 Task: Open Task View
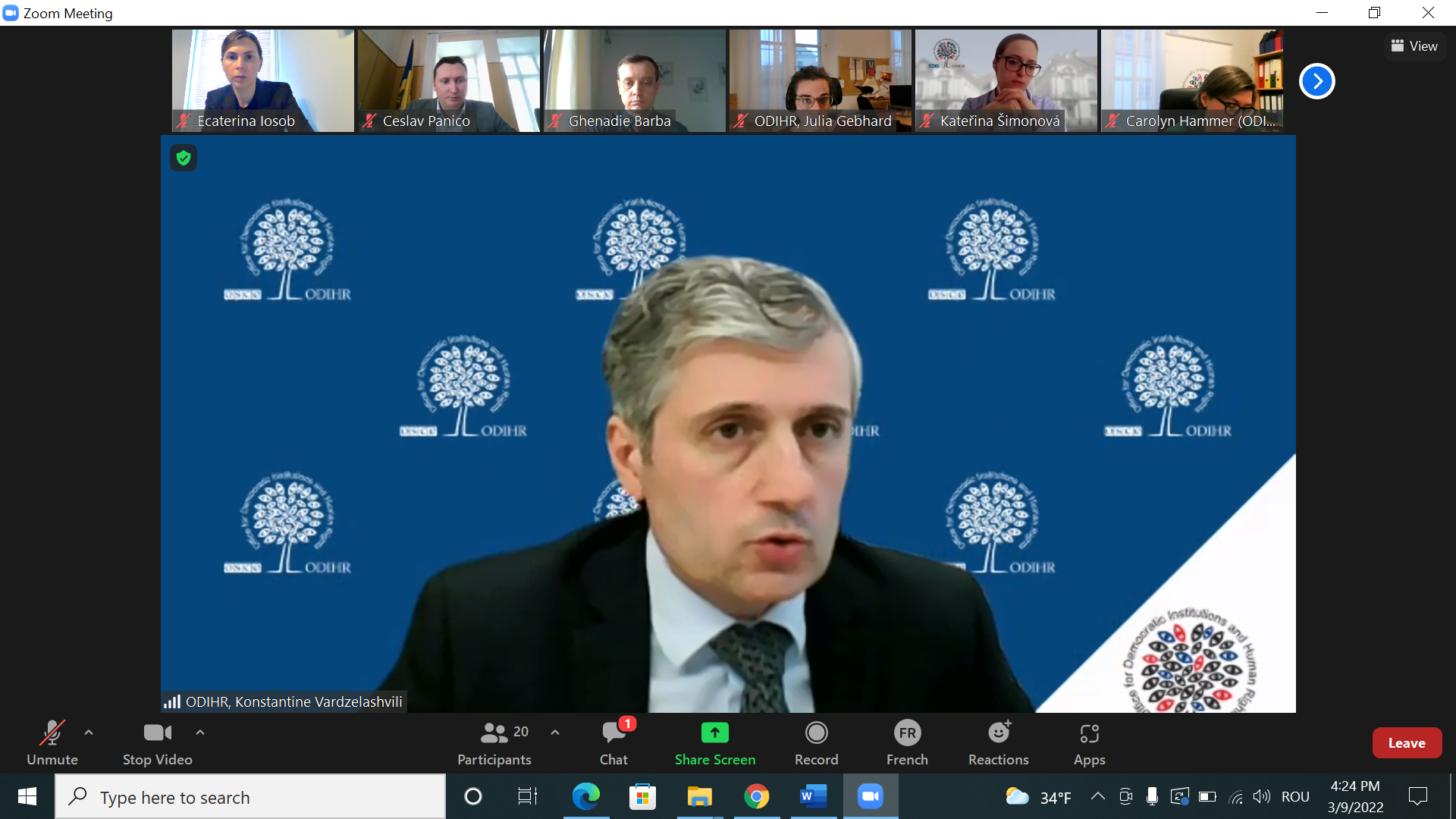[528, 796]
